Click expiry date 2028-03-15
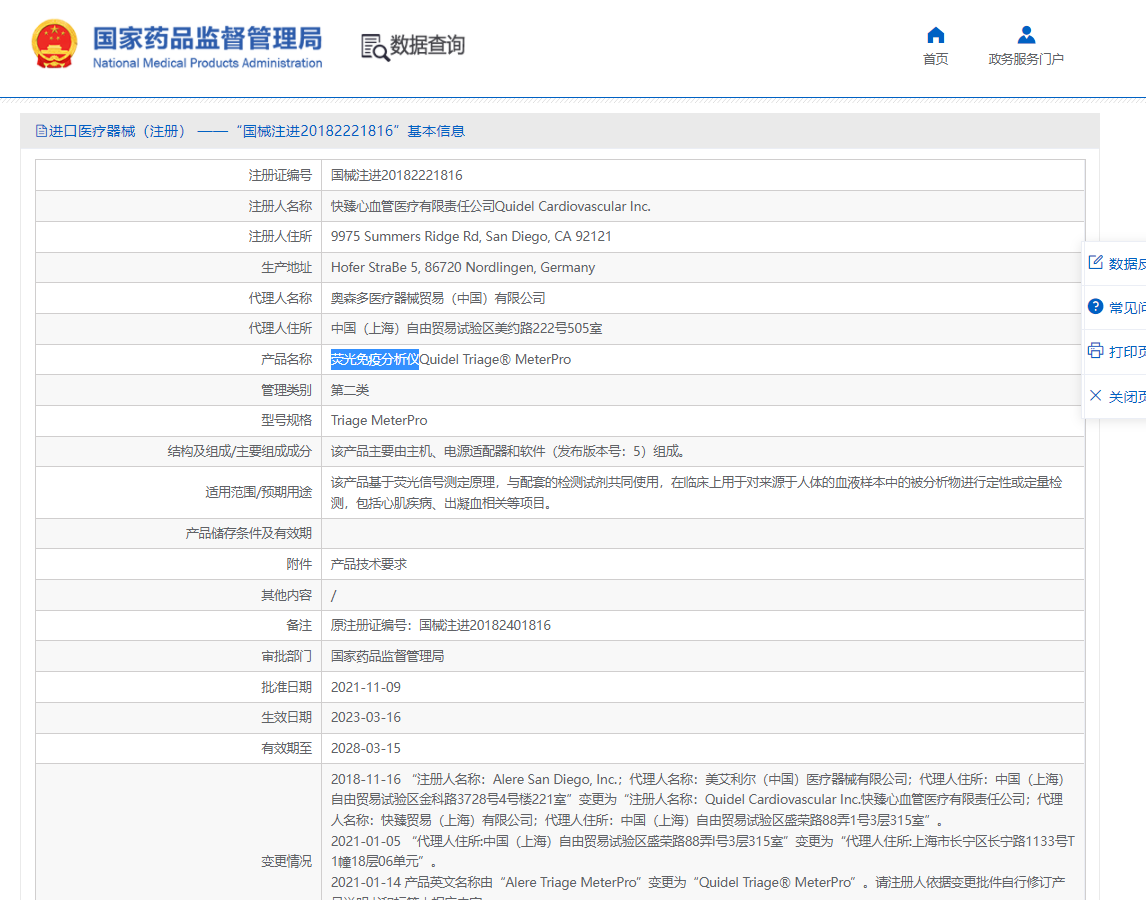 365,749
